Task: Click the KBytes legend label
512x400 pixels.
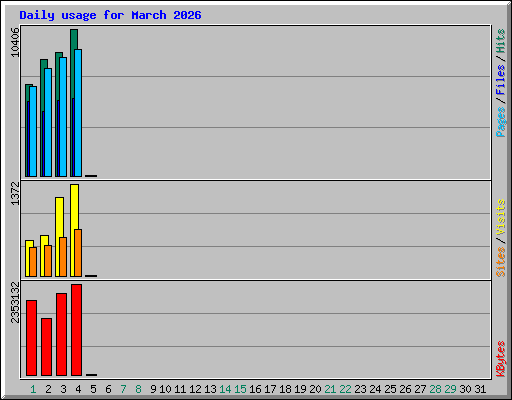Action: [x=500, y=359]
